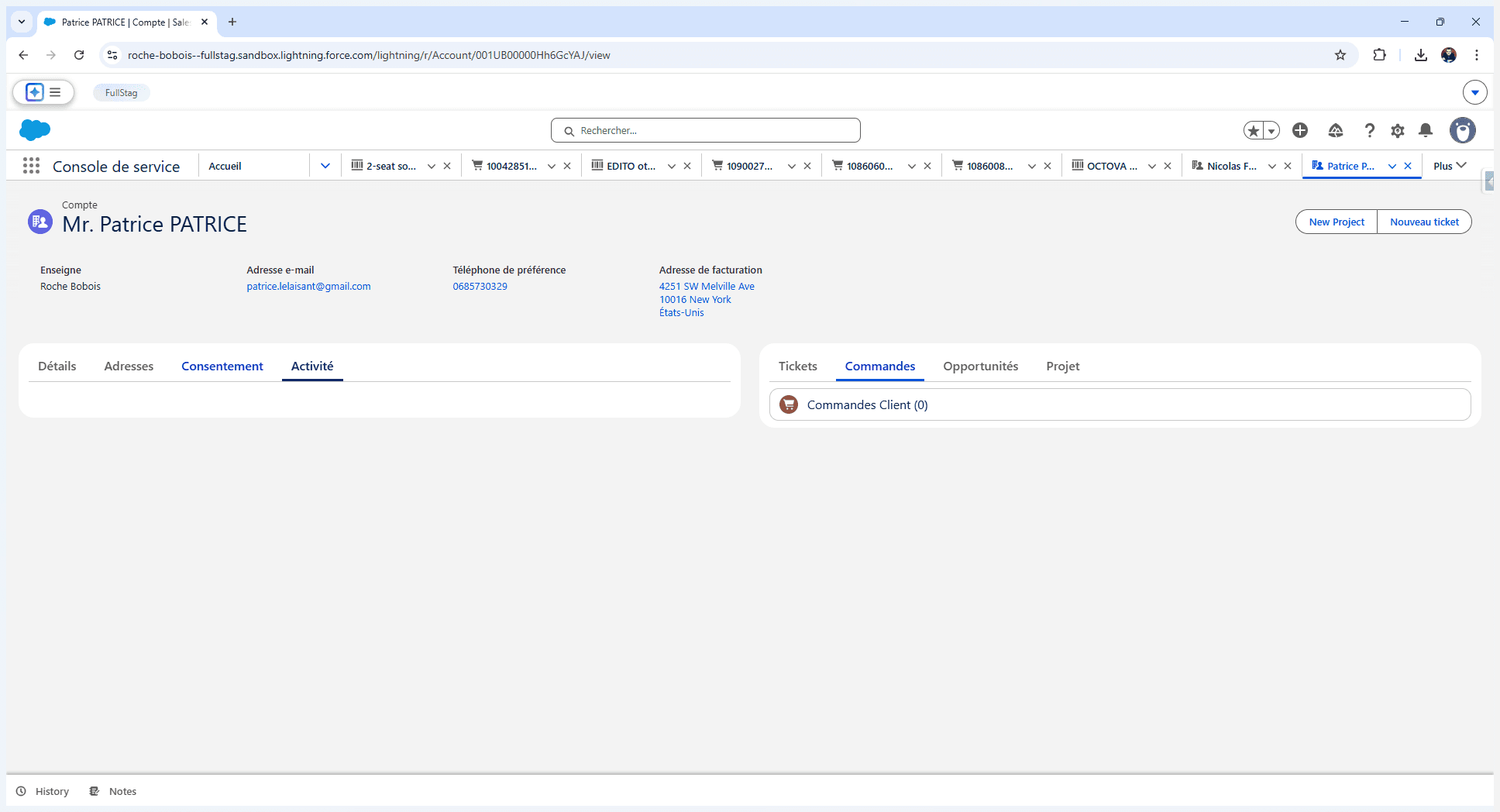Open the Trailhead guidance icon
Screen dimensions: 1500x812
(1336, 130)
